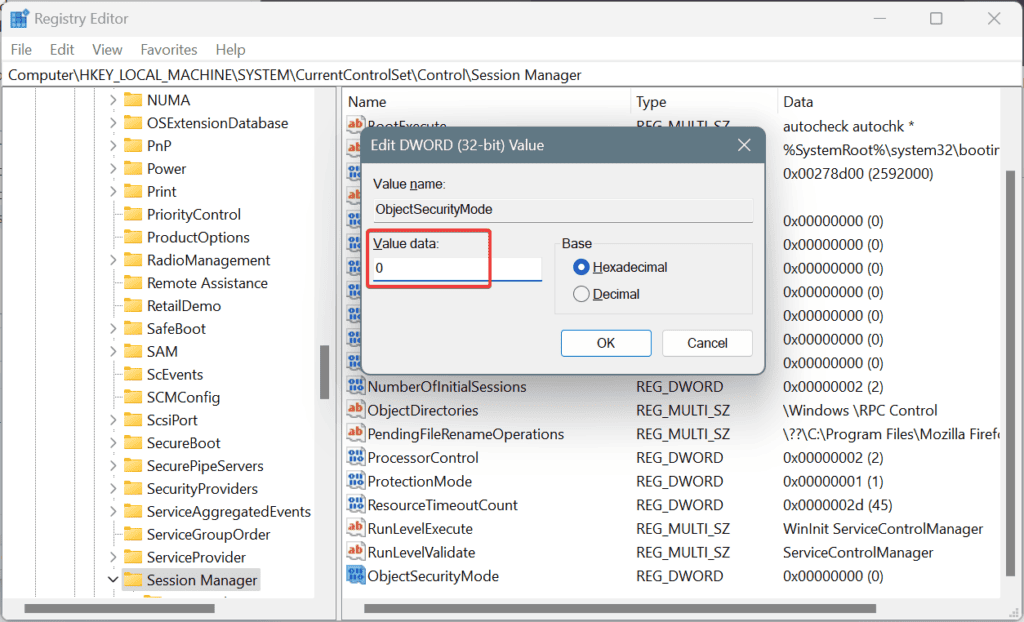
Task: Click the PendingFileRenameOperations string icon
Action: pos(356,433)
